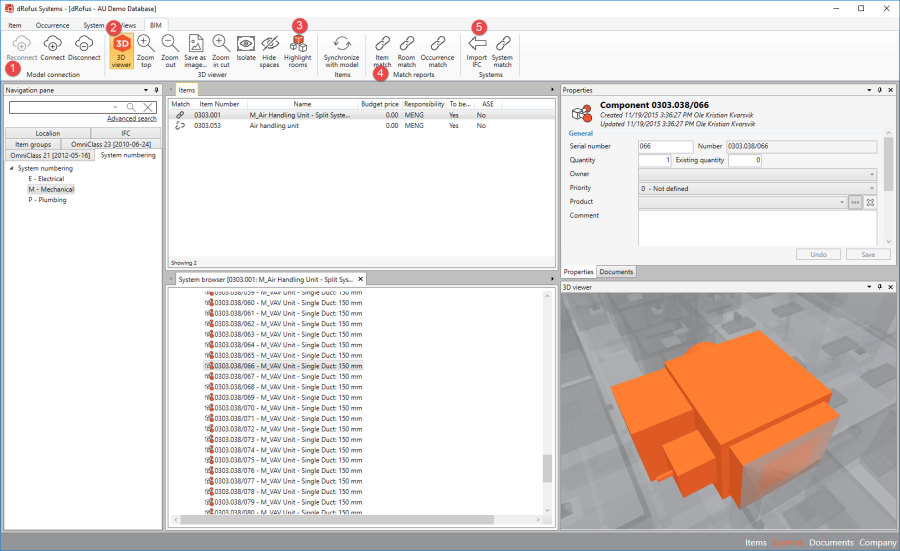Toggle the 3D viewer button
The image size is (900, 551).
click(x=122, y=46)
